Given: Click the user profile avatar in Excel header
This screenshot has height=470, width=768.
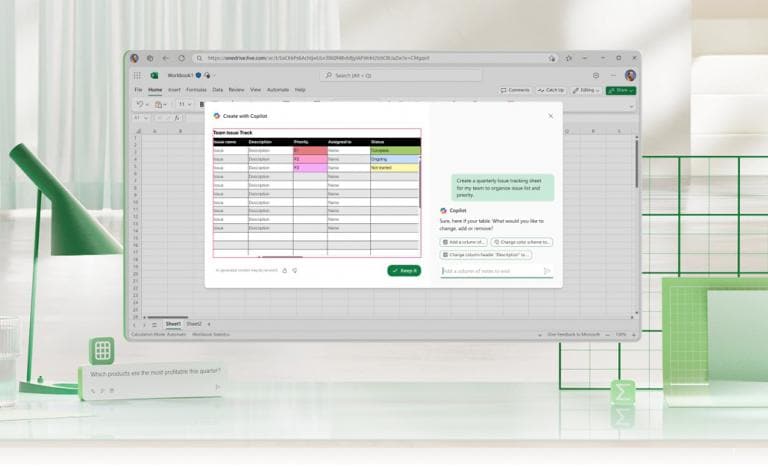Looking at the screenshot, I should 630,75.
